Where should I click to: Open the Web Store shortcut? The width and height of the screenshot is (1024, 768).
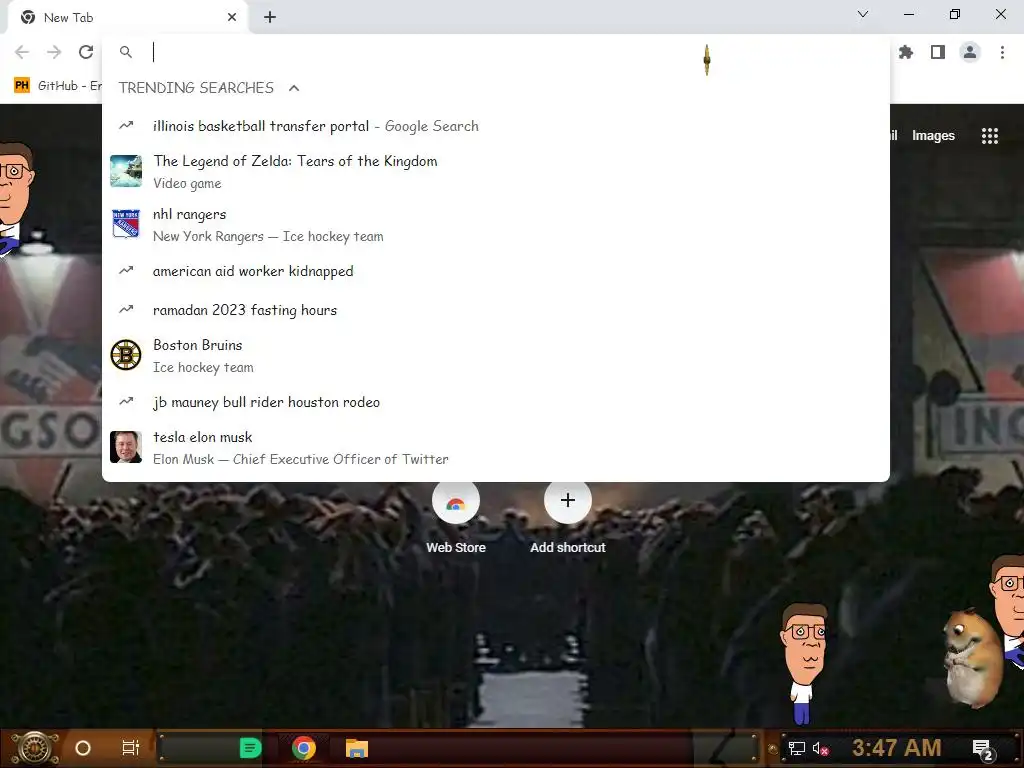coord(456,518)
